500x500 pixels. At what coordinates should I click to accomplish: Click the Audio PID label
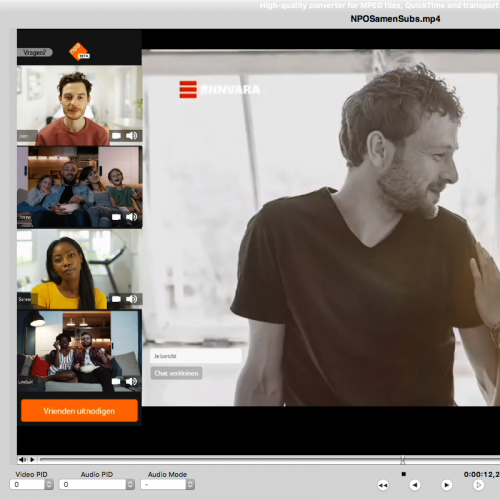(x=97, y=474)
